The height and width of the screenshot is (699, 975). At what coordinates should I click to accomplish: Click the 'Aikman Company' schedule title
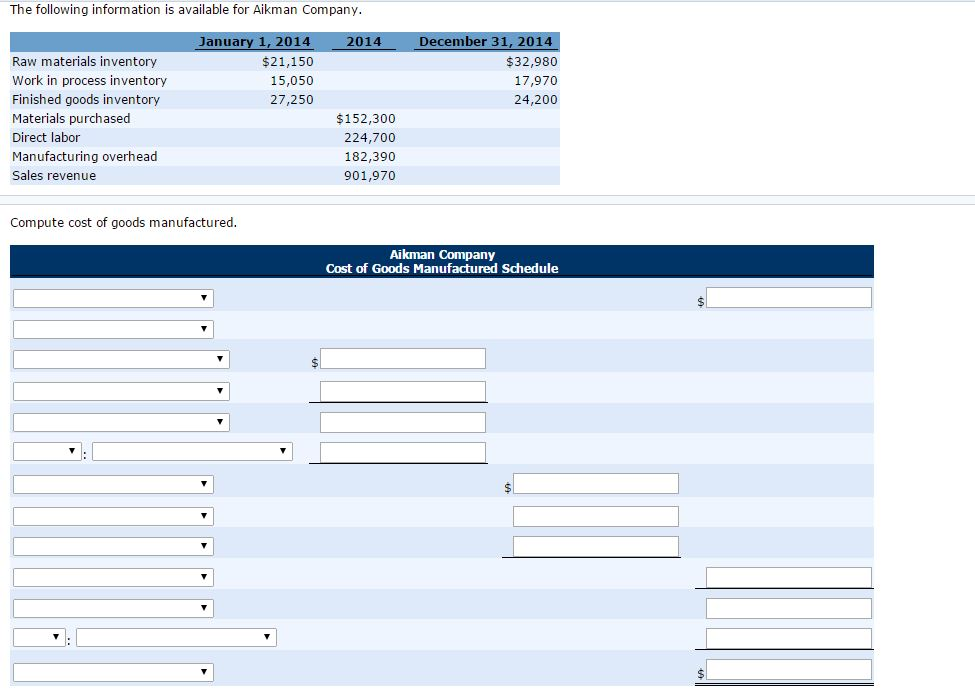442,254
